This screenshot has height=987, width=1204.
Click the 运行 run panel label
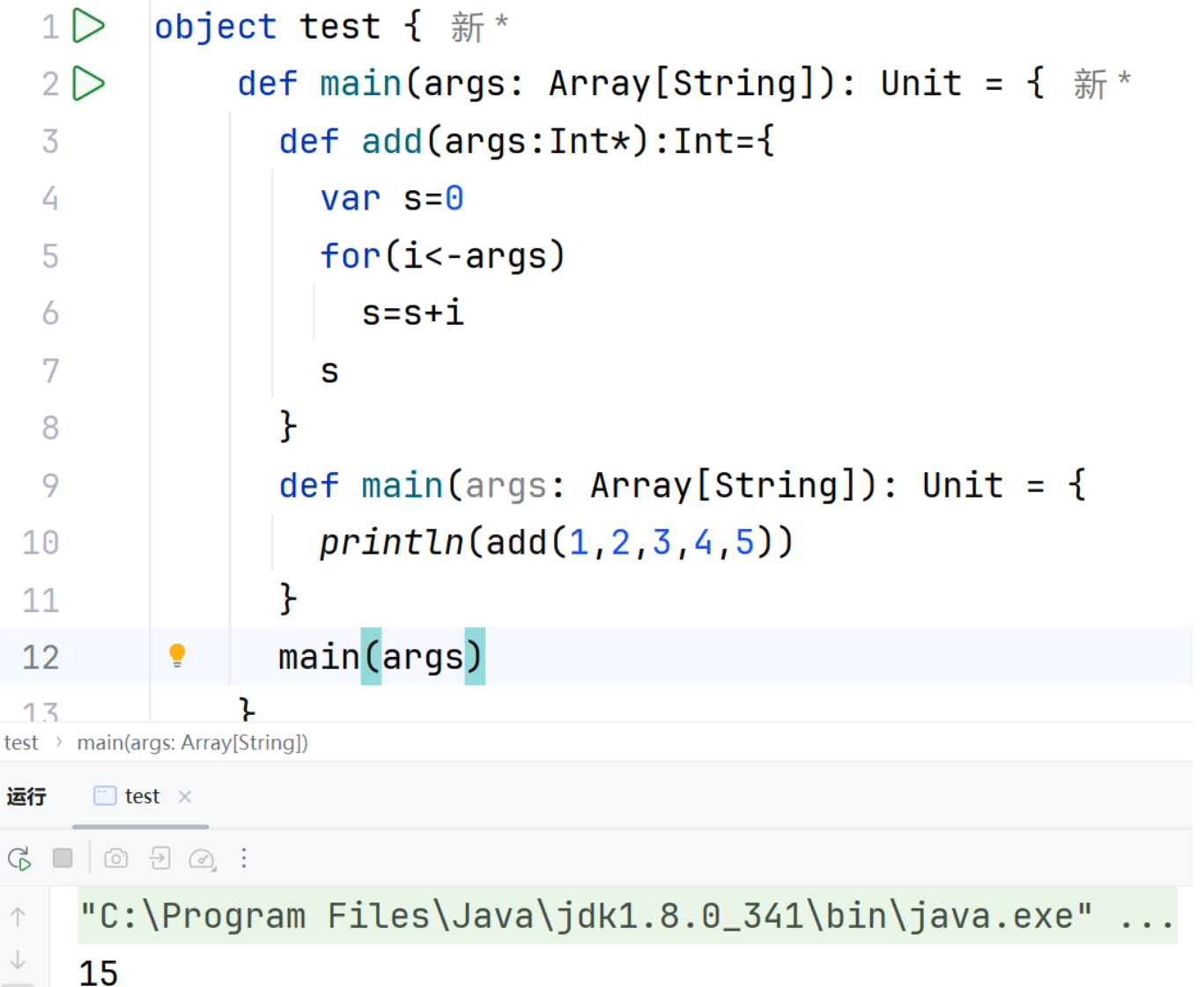click(26, 797)
